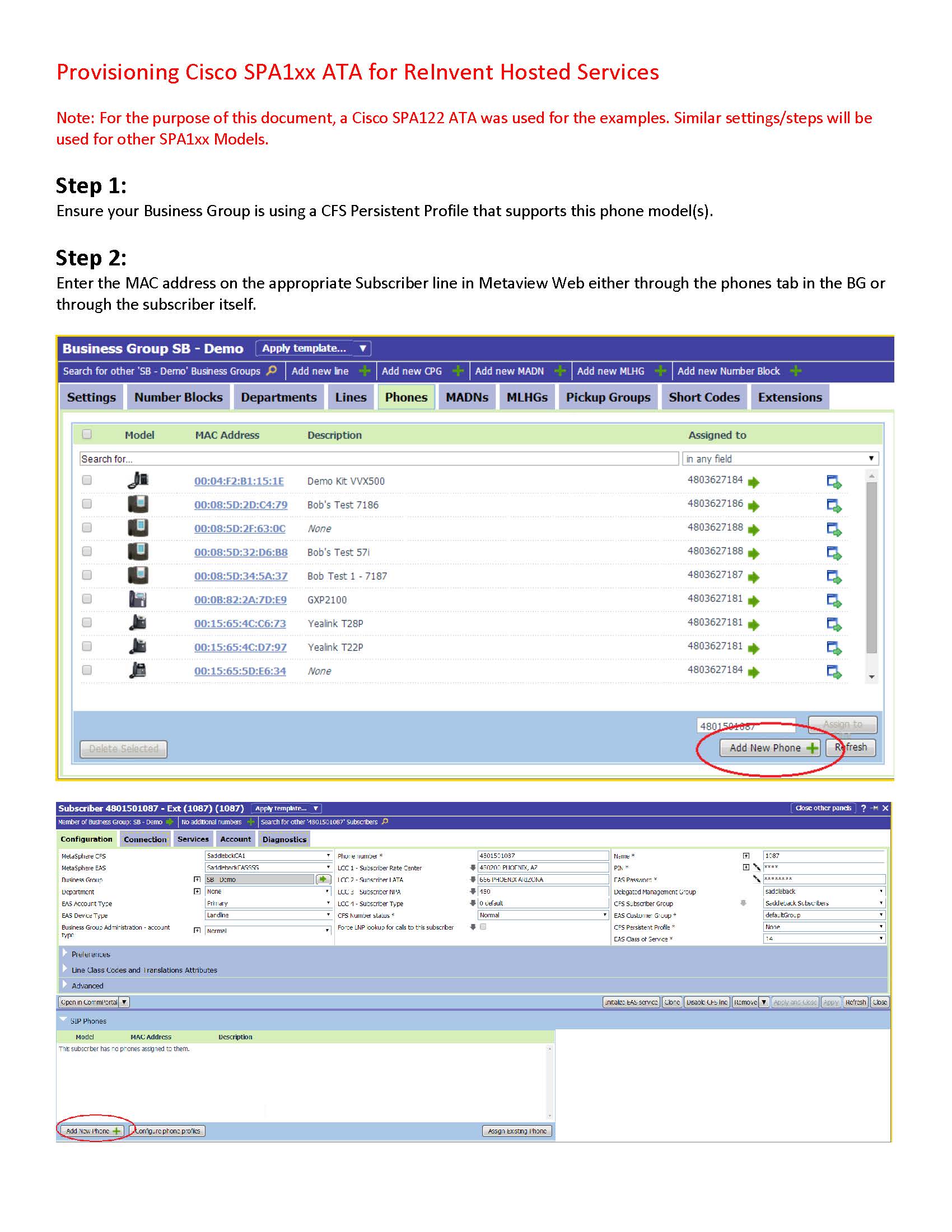This screenshot has width=952, height=1232.
Task: Expand the Line Class Codes and Translations Attributes section
Action: coord(144,970)
